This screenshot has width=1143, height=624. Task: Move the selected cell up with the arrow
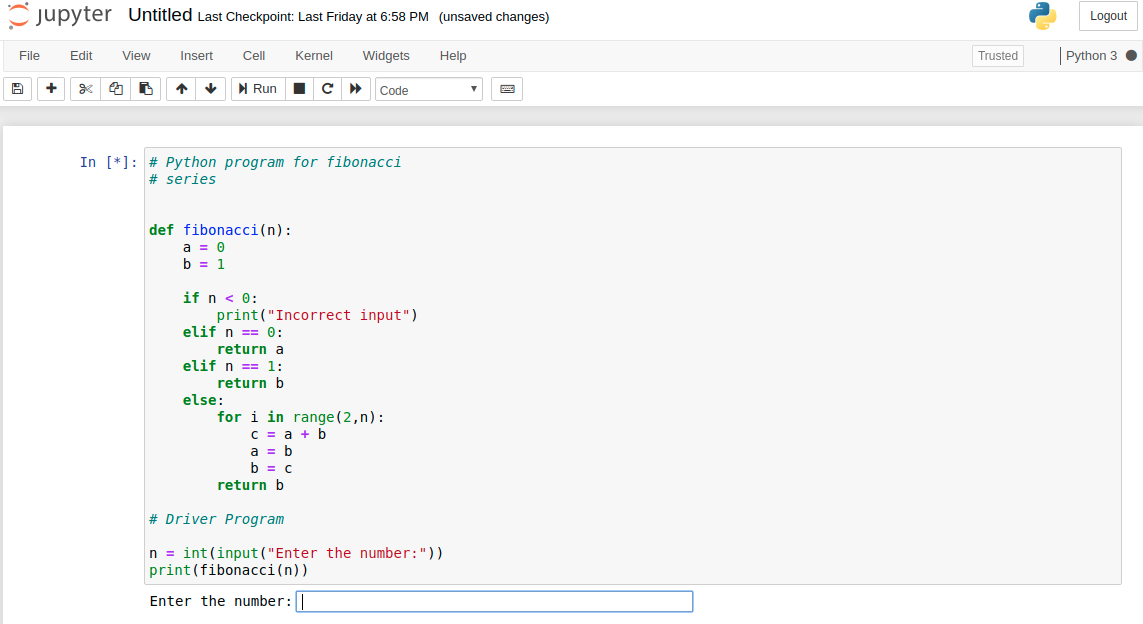(x=182, y=89)
